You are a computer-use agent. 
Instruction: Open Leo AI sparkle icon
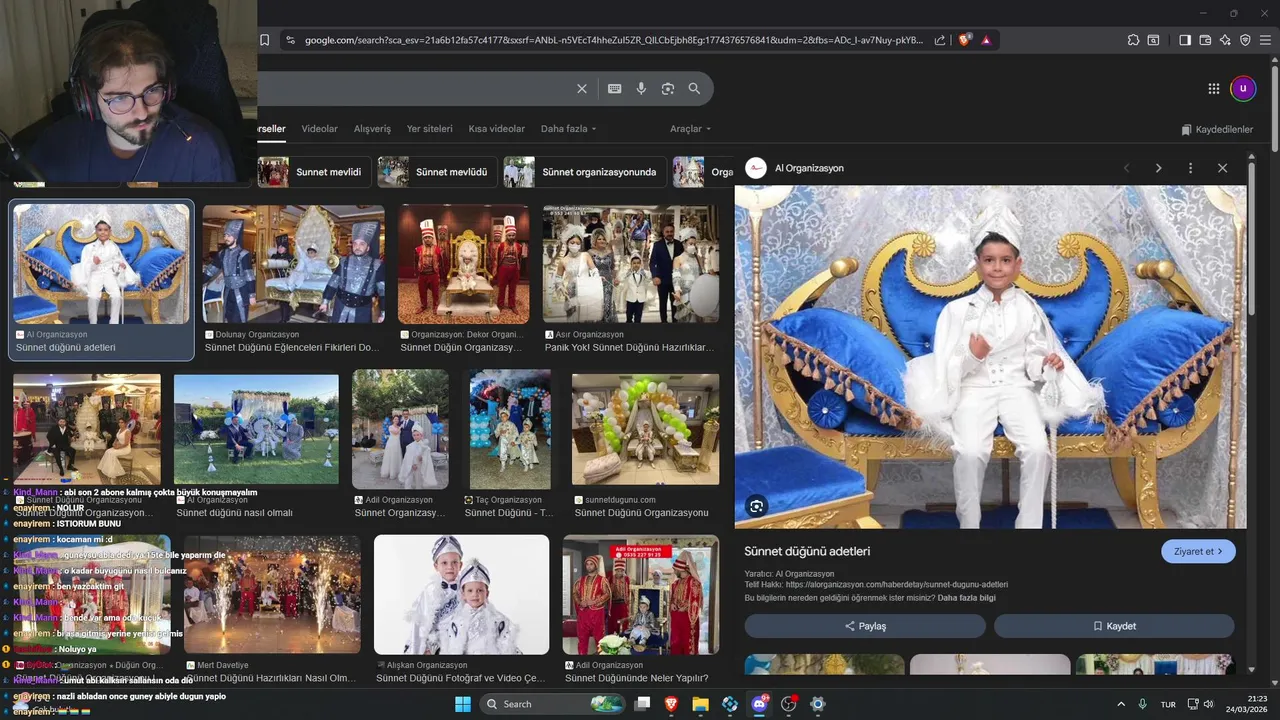(1225, 40)
